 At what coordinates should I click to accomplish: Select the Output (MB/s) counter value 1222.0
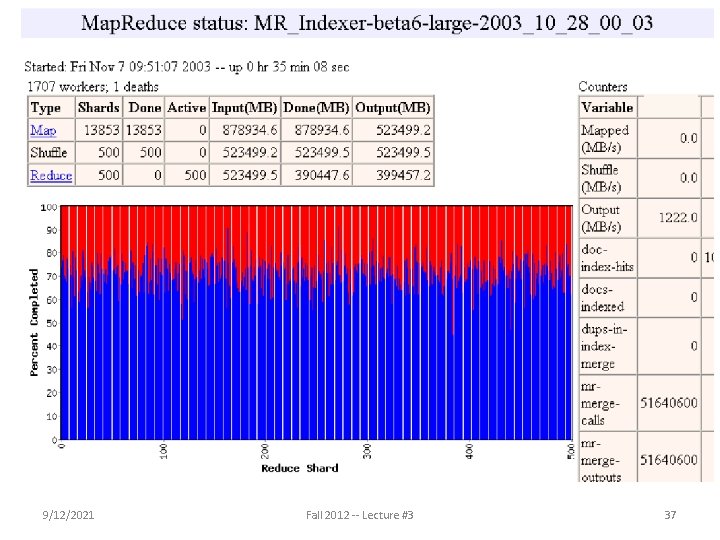(678, 217)
